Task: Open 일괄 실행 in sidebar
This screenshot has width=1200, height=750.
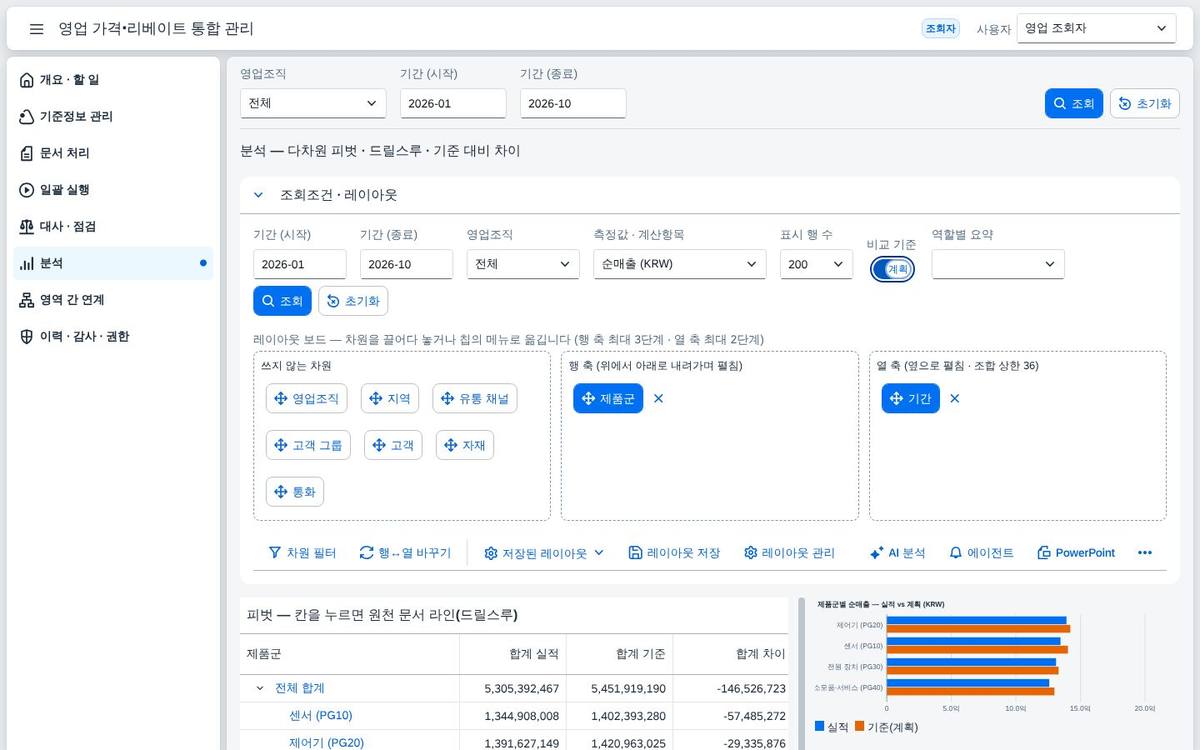Action: pos(113,190)
